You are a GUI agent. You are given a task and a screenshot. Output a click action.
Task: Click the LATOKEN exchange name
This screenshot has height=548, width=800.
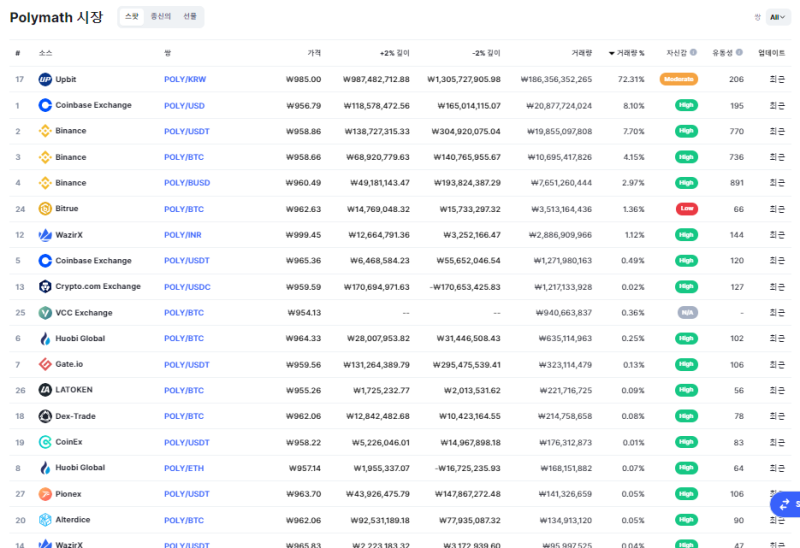tap(74, 390)
